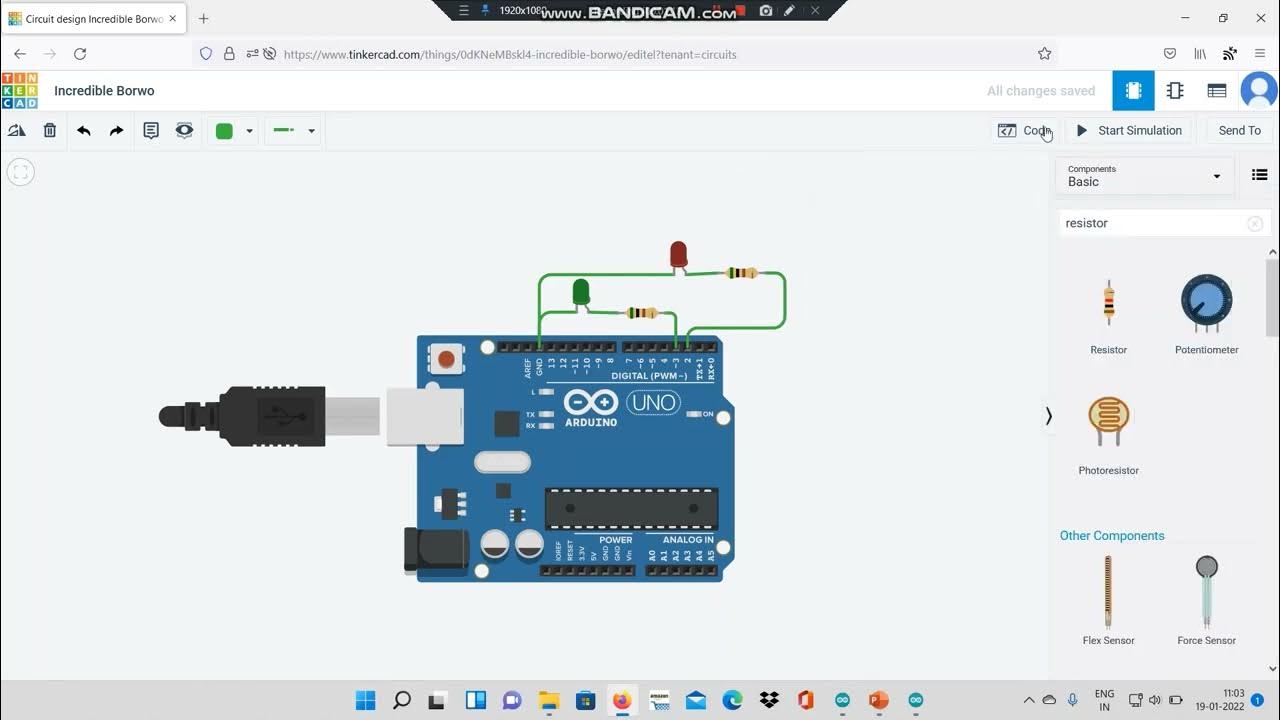1280x720 pixels.
Task: Click the Tinkercad logo
Action: click(x=20, y=91)
